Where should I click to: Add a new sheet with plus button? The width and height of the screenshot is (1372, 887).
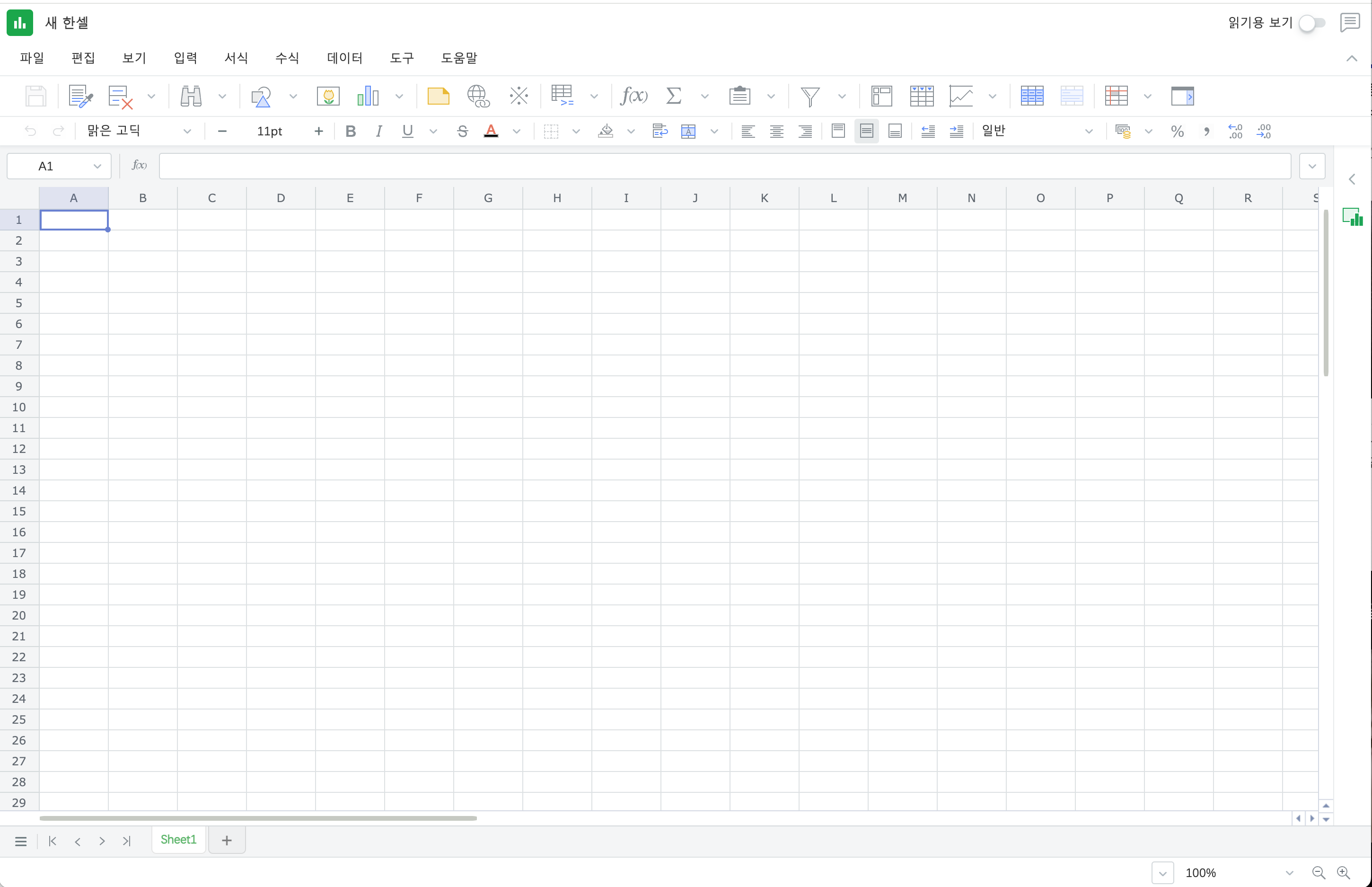pyautogui.click(x=227, y=840)
